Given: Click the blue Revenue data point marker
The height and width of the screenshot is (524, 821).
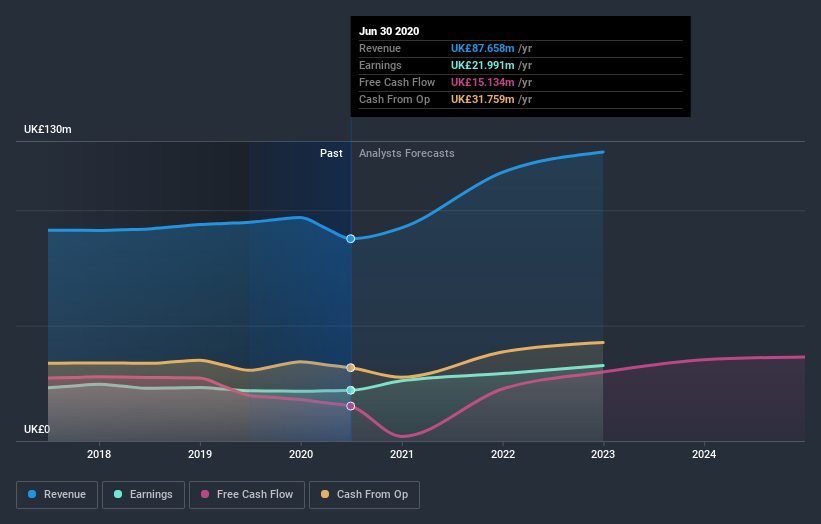Looking at the screenshot, I should [x=351, y=239].
